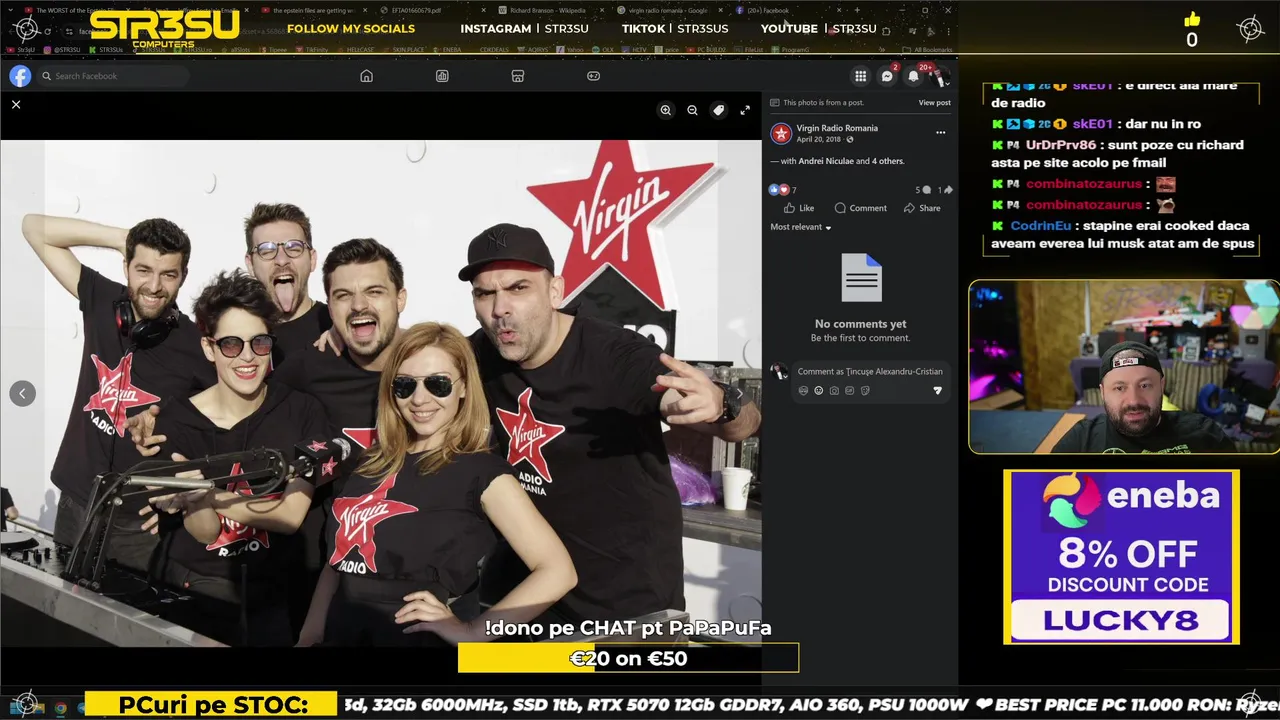Image resolution: width=1280 pixels, height=720 pixels.
Task: Click the Virgin Radio Romania avatar
Action: [781, 133]
